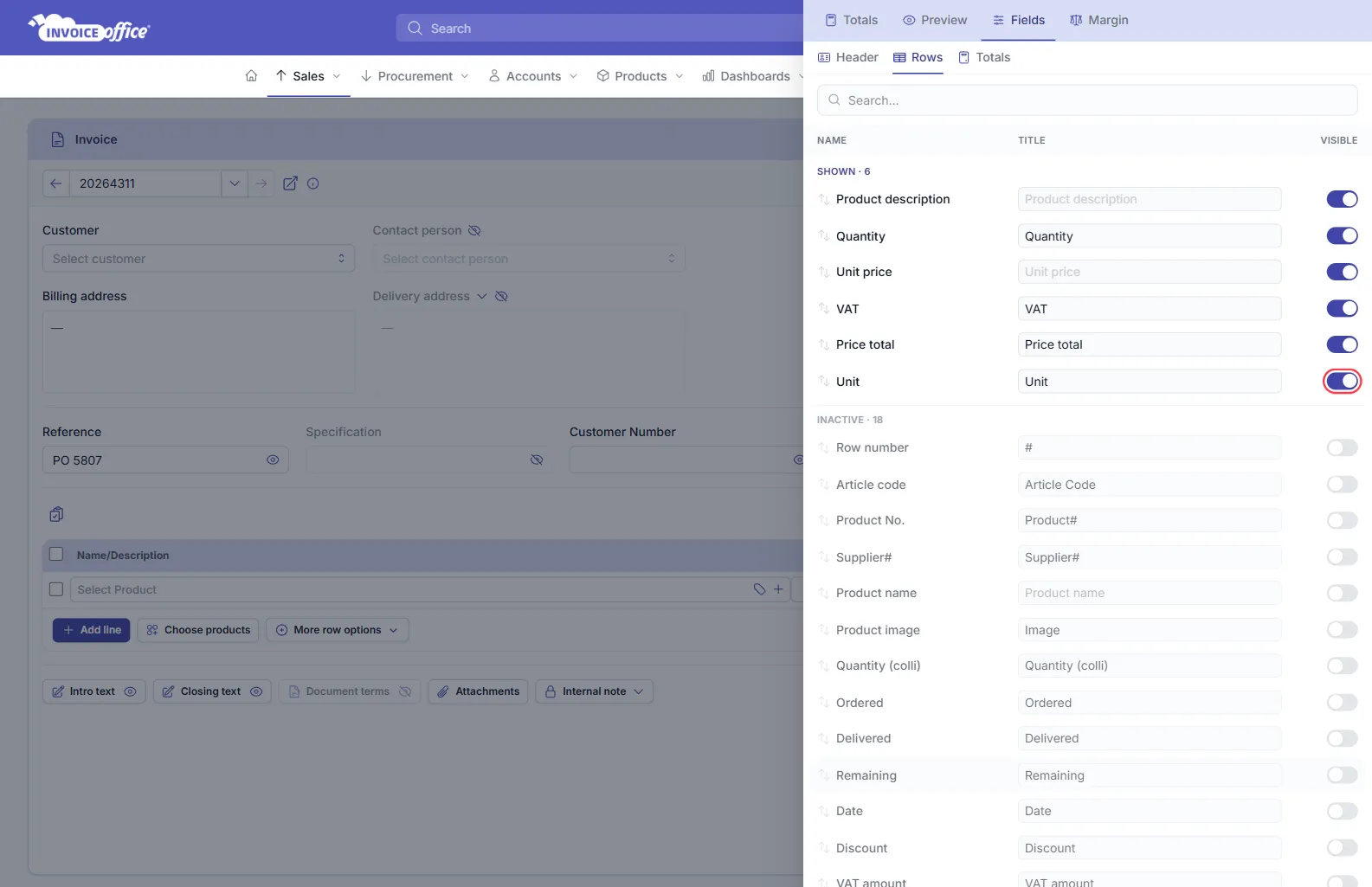Image resolution: width=1372 pixels, height=887 pixels.
Task: Expand the Delivery address chevron
Action: pos(482,296)
